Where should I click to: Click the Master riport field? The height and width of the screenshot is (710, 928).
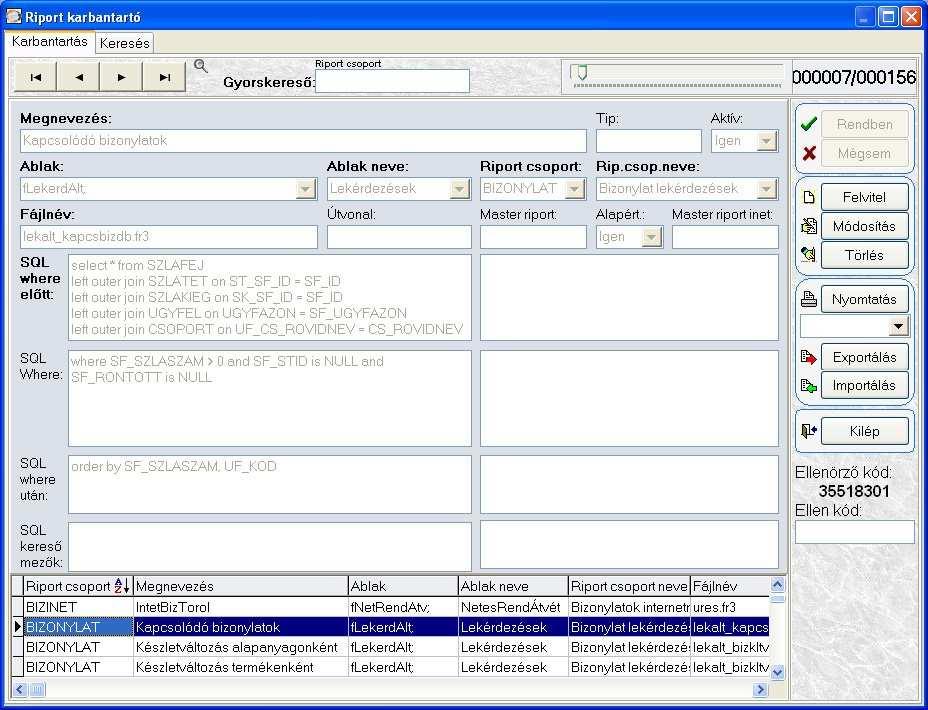pyautogui.click(x=533, y=237)
